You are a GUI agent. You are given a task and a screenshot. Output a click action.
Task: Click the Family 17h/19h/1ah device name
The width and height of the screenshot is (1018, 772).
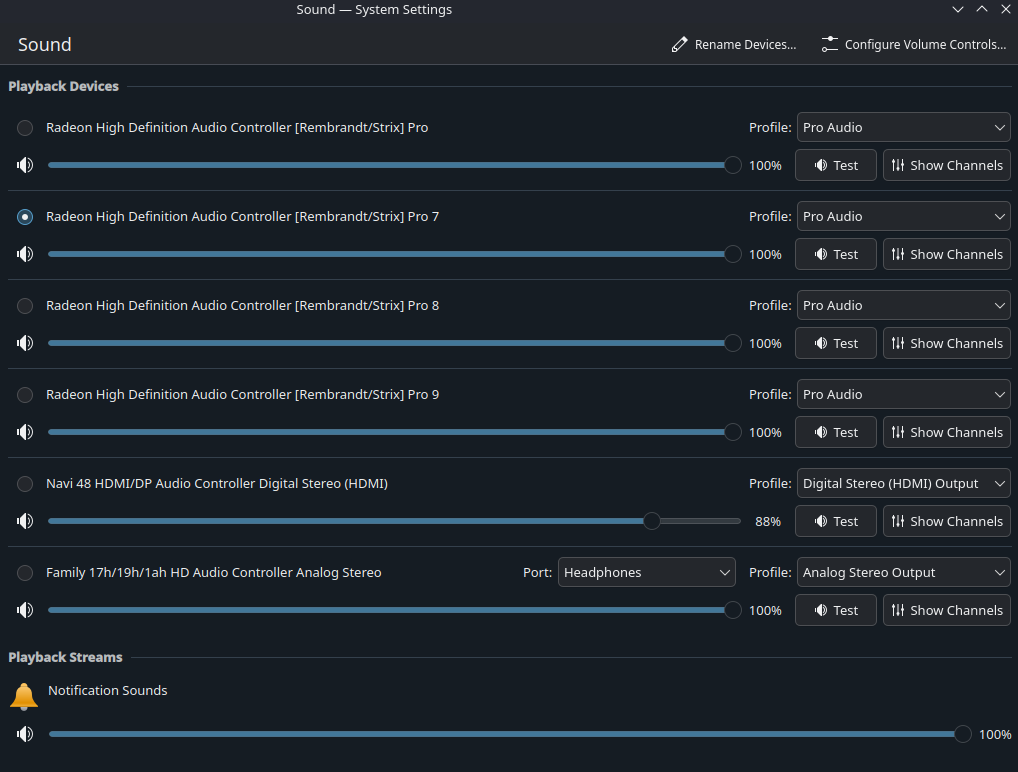tap(214, 572)
